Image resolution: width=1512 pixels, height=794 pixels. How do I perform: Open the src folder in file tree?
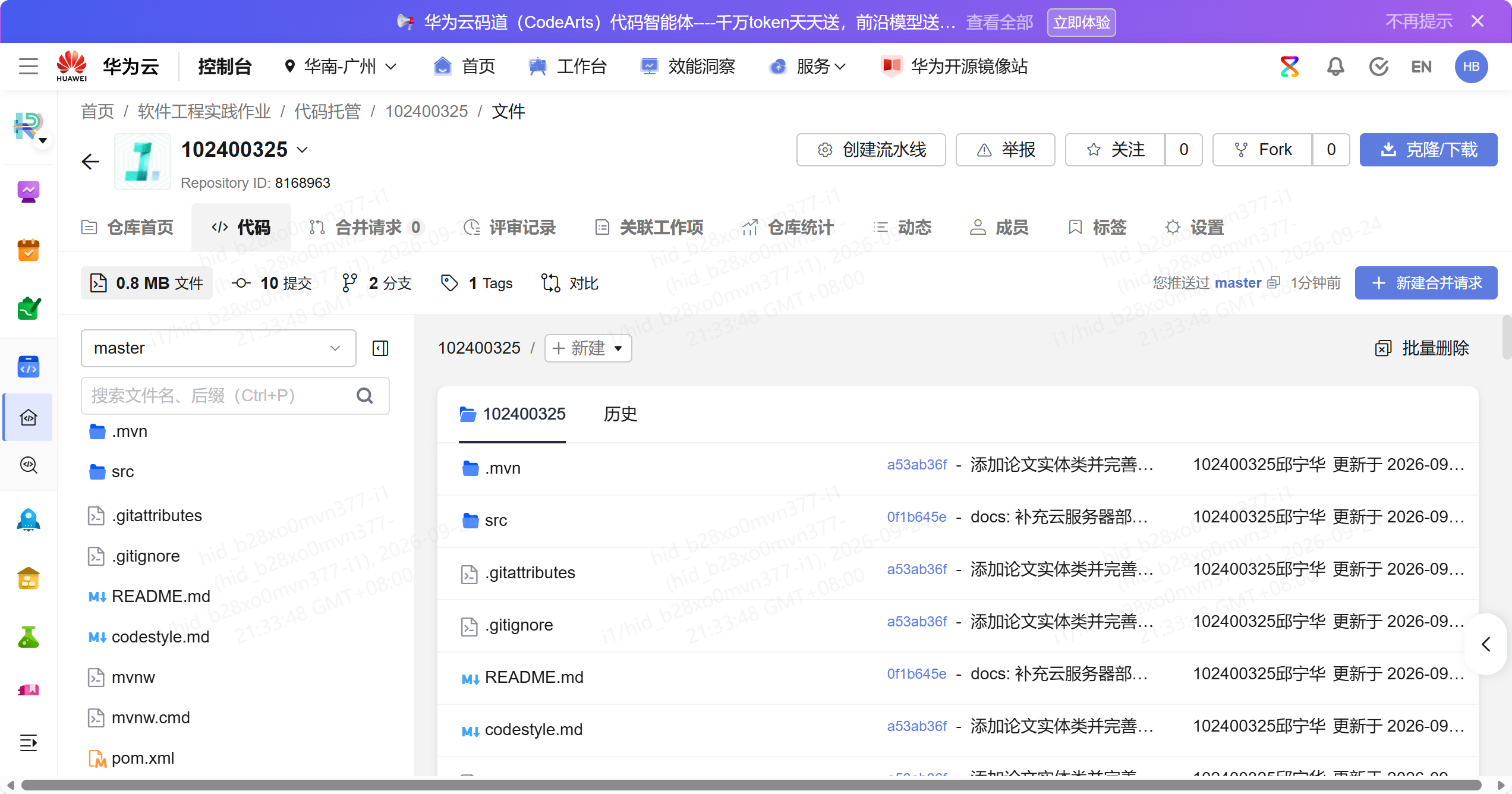(x=123, y=472)
